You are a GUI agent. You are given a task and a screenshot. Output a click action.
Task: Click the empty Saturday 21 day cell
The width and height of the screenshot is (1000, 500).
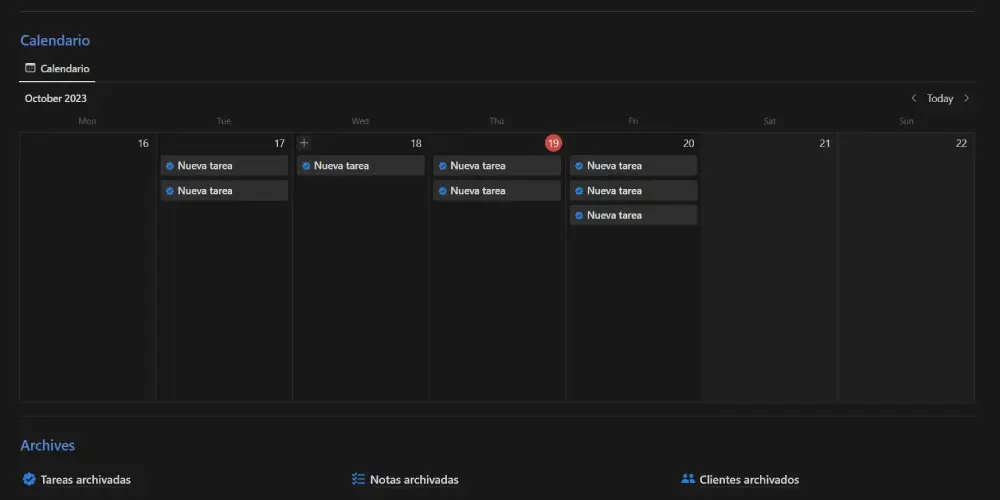point(769,280)
